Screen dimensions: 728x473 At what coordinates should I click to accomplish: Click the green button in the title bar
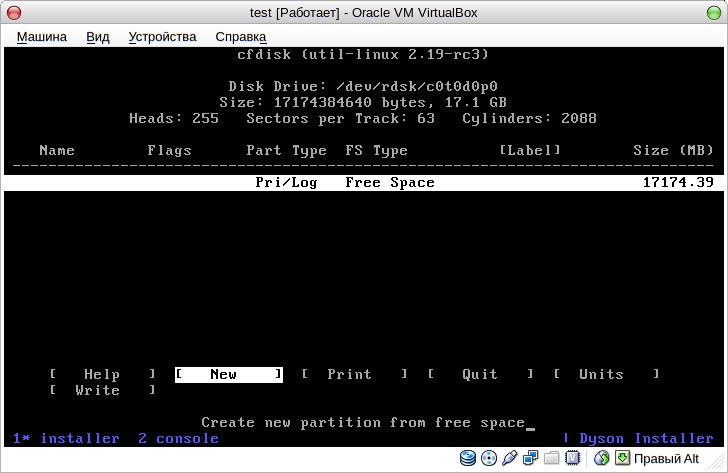pos(714,13)
